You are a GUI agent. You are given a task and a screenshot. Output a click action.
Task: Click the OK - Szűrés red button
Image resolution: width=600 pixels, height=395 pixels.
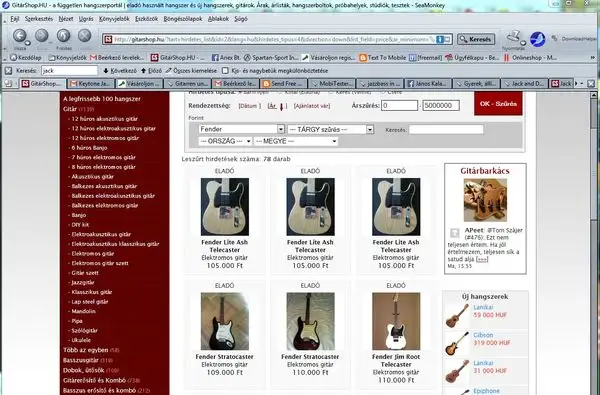point(498,104)
